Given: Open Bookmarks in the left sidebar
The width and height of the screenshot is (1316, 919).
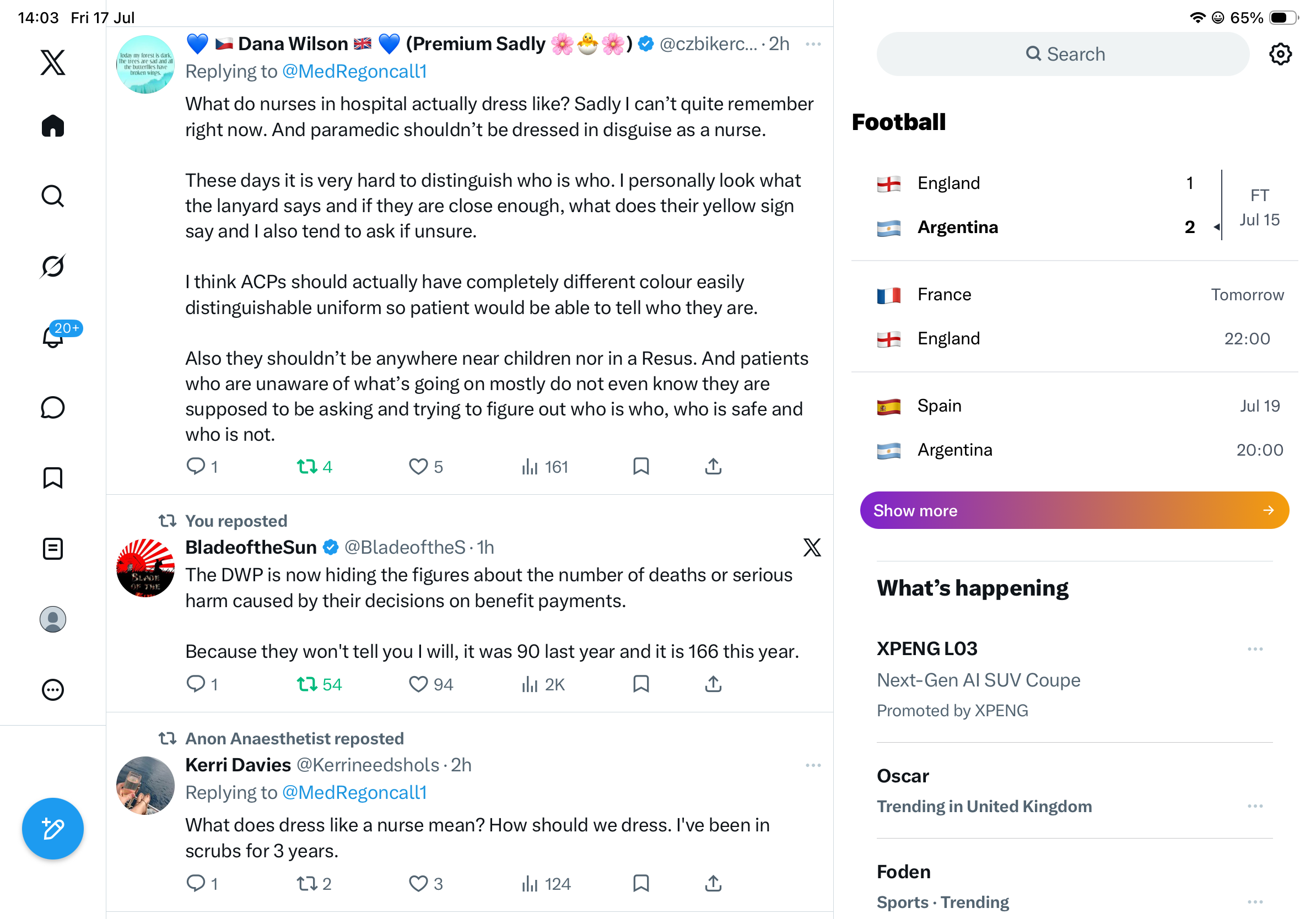Looking at the screenshot, I should pos(53,478).
